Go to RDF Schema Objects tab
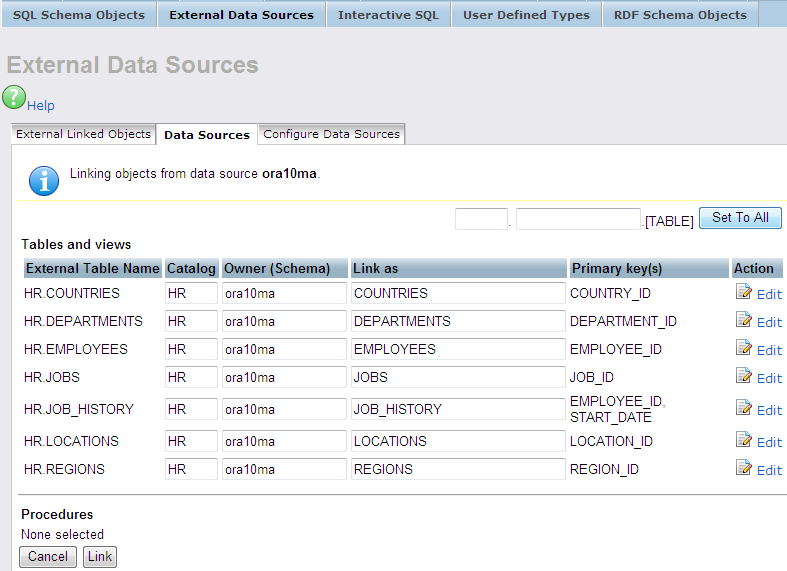This screenshot has width=787, height=571. (680, 15)
